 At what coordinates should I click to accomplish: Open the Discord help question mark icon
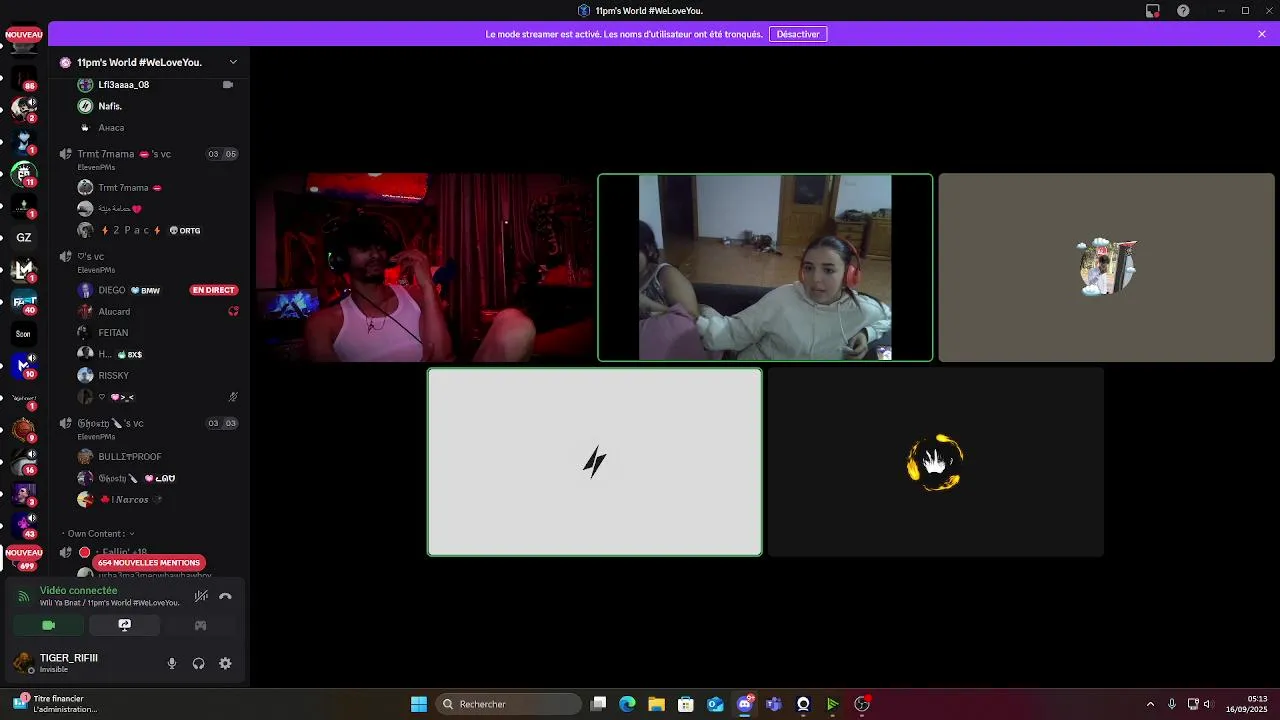[x=1184, y=11]
